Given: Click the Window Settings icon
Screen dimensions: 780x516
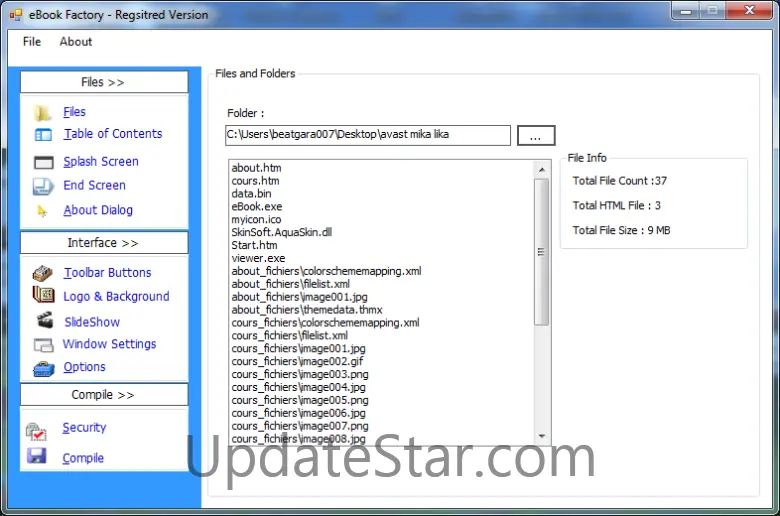Looking at the screenshot, I should point(43,345).
